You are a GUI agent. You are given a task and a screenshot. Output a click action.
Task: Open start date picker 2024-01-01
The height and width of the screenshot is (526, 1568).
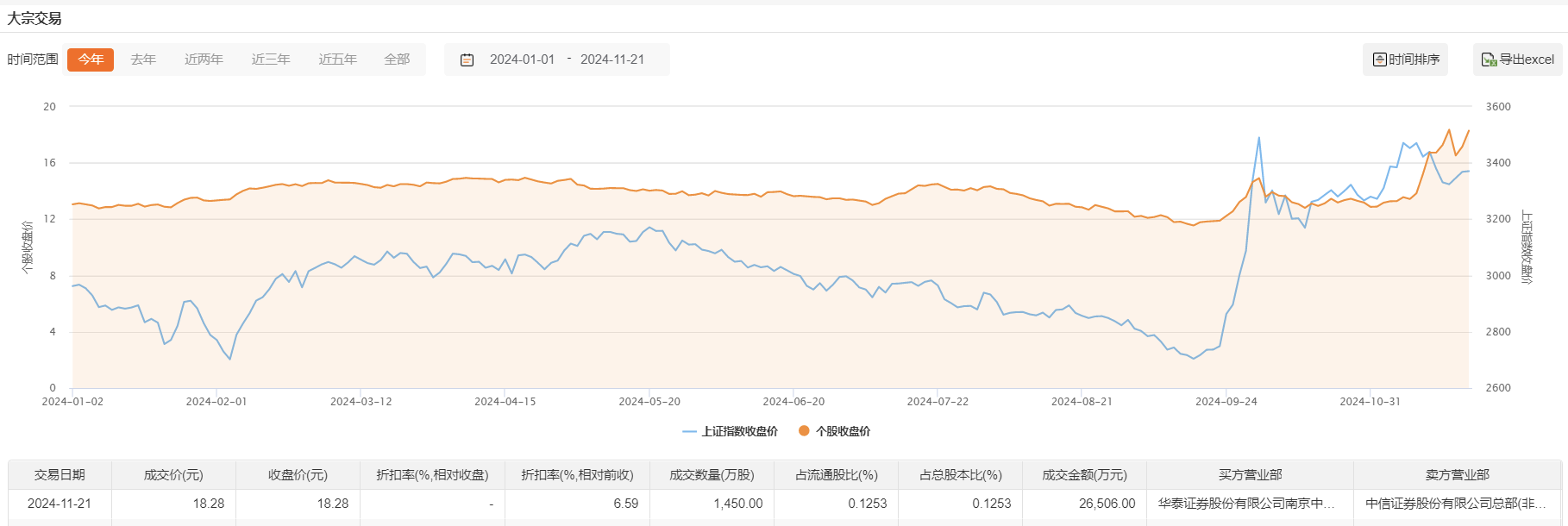(x=522, y=59)
